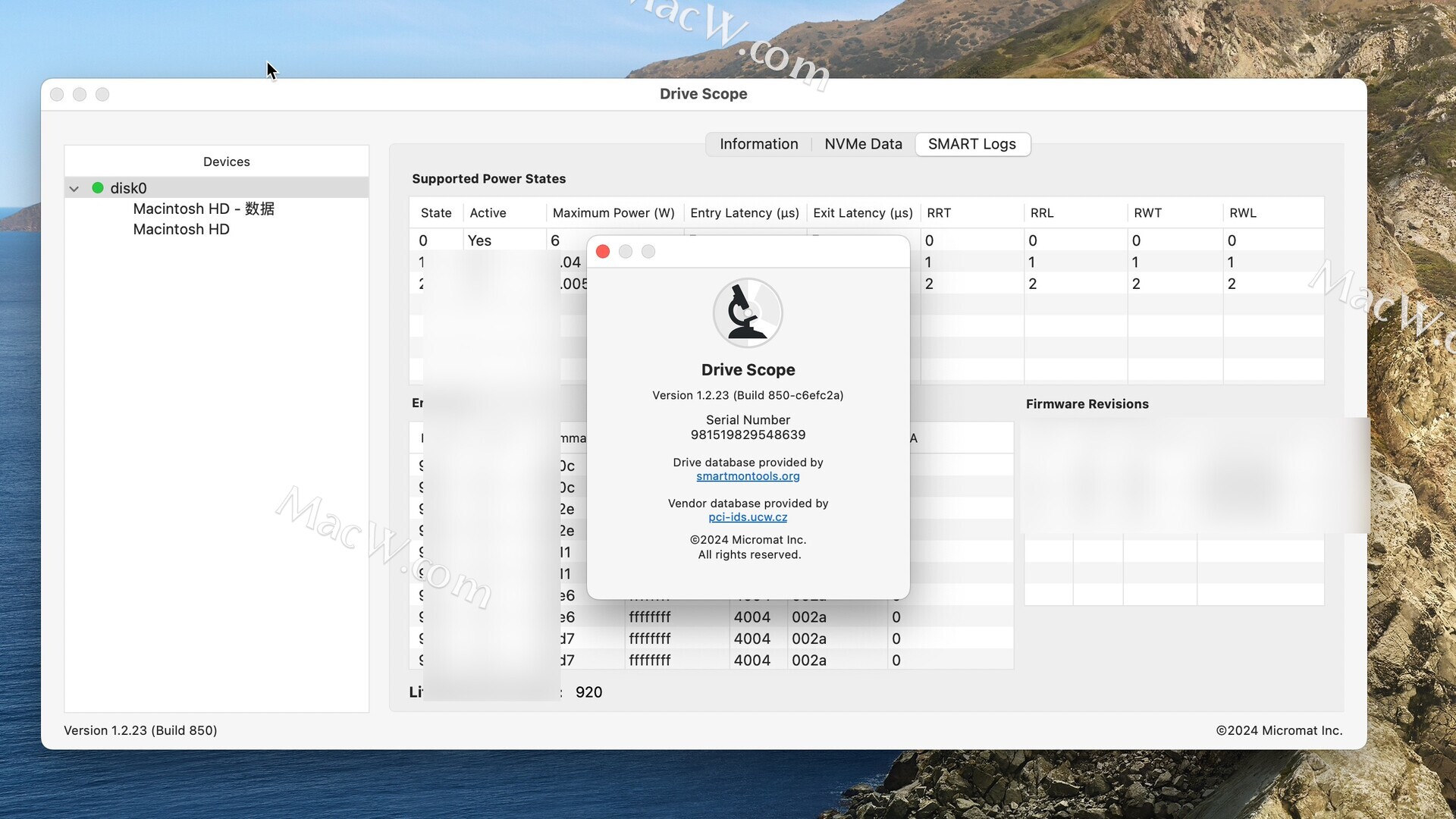Select the disk0 device row
The width and height of the screenshot is (1456, 819).
click(129, 188)
